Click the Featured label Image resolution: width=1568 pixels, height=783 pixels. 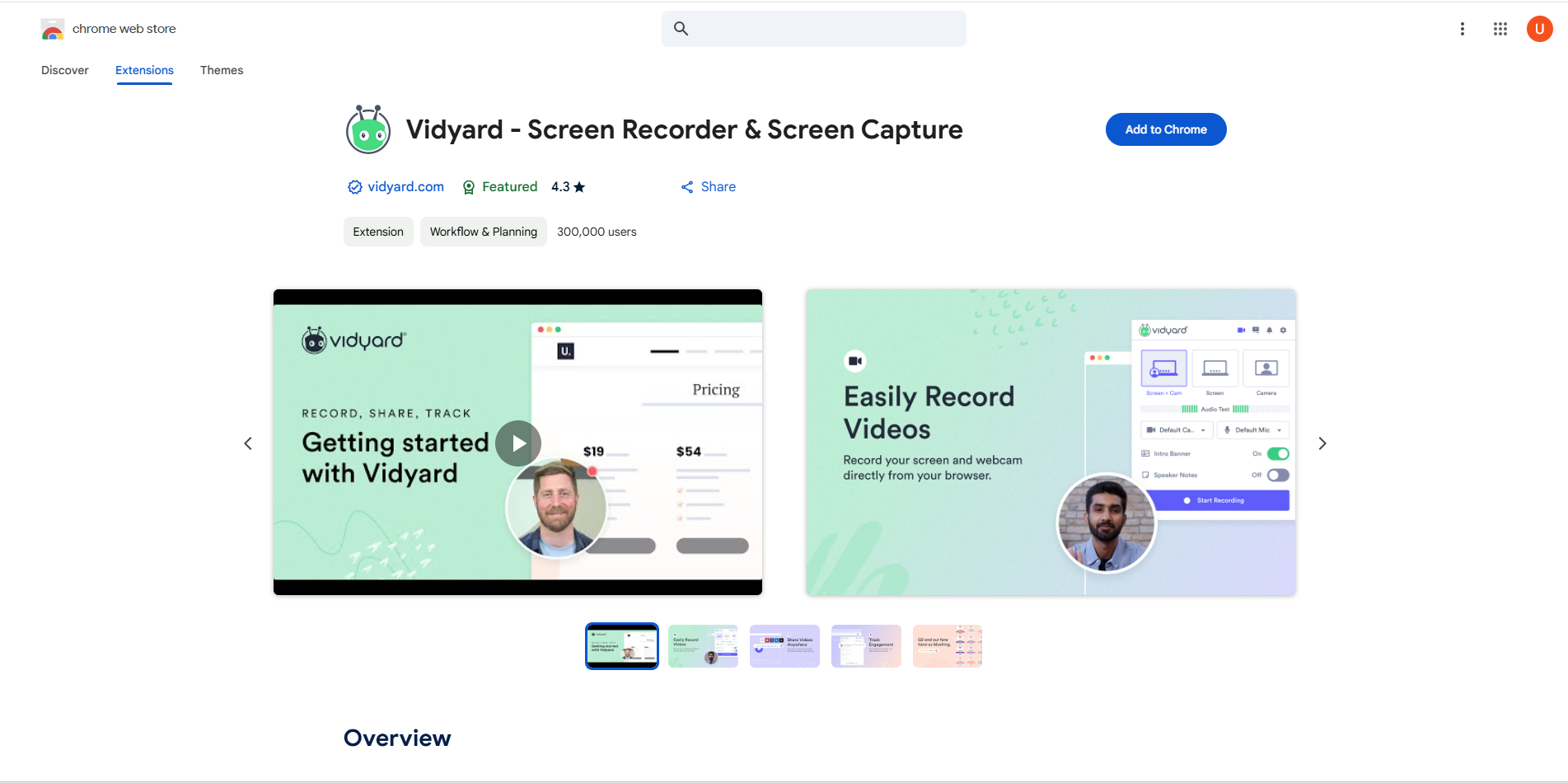coord(509,187)
